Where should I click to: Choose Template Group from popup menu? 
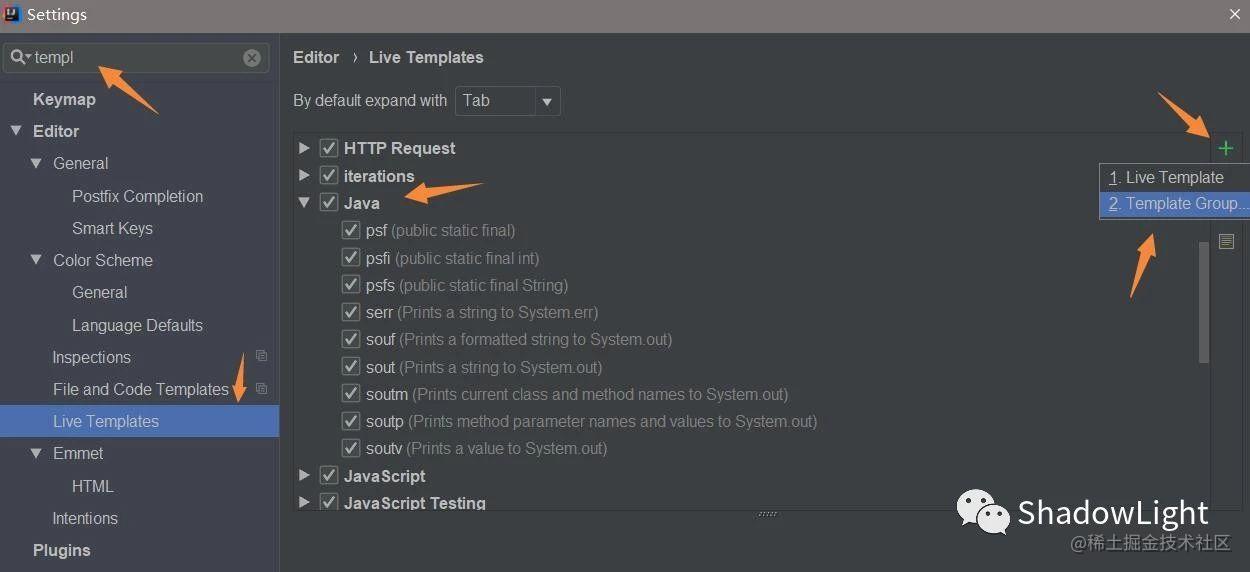coord(1178,204)
